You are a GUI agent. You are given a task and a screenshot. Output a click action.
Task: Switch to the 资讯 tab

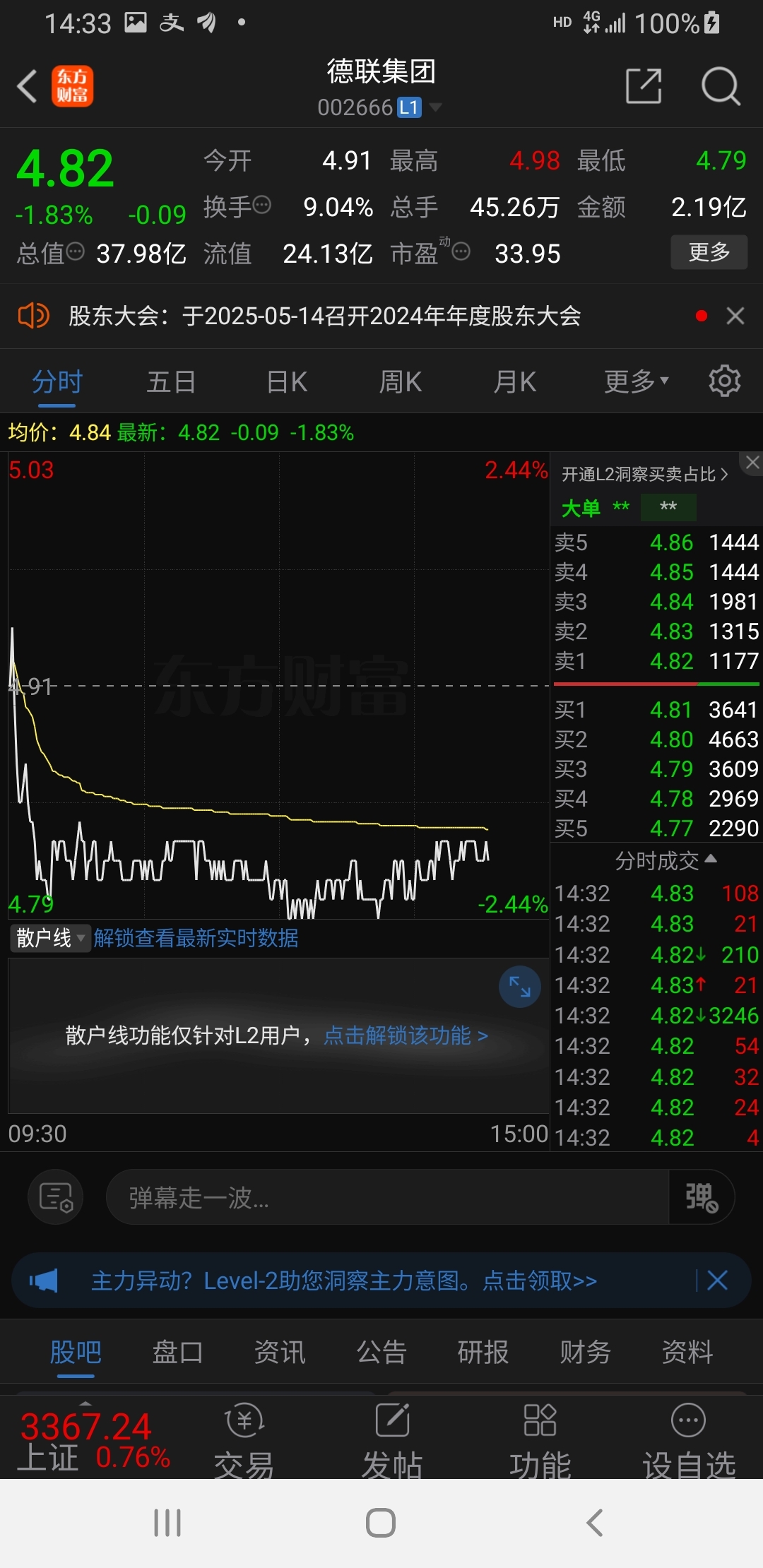click(x=280, y=1352)
